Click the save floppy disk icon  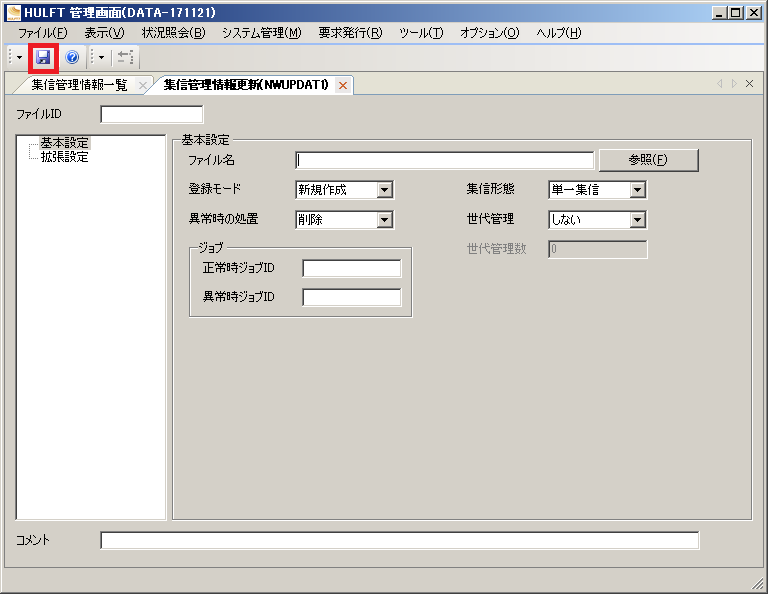(43, 58)
